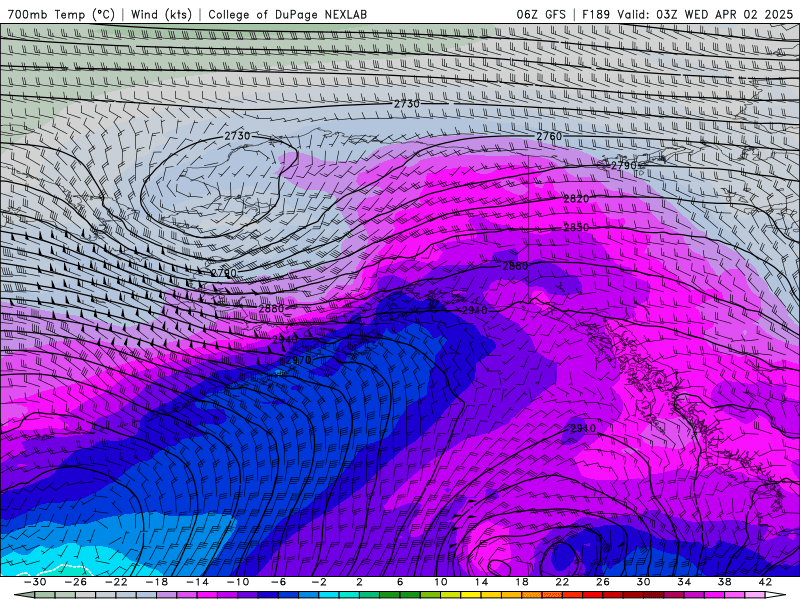The height and width of the screenshot is (600, 800).
Task: Click the "Valid: 03Z WED APR 02 2025" text
Action: 705,14
